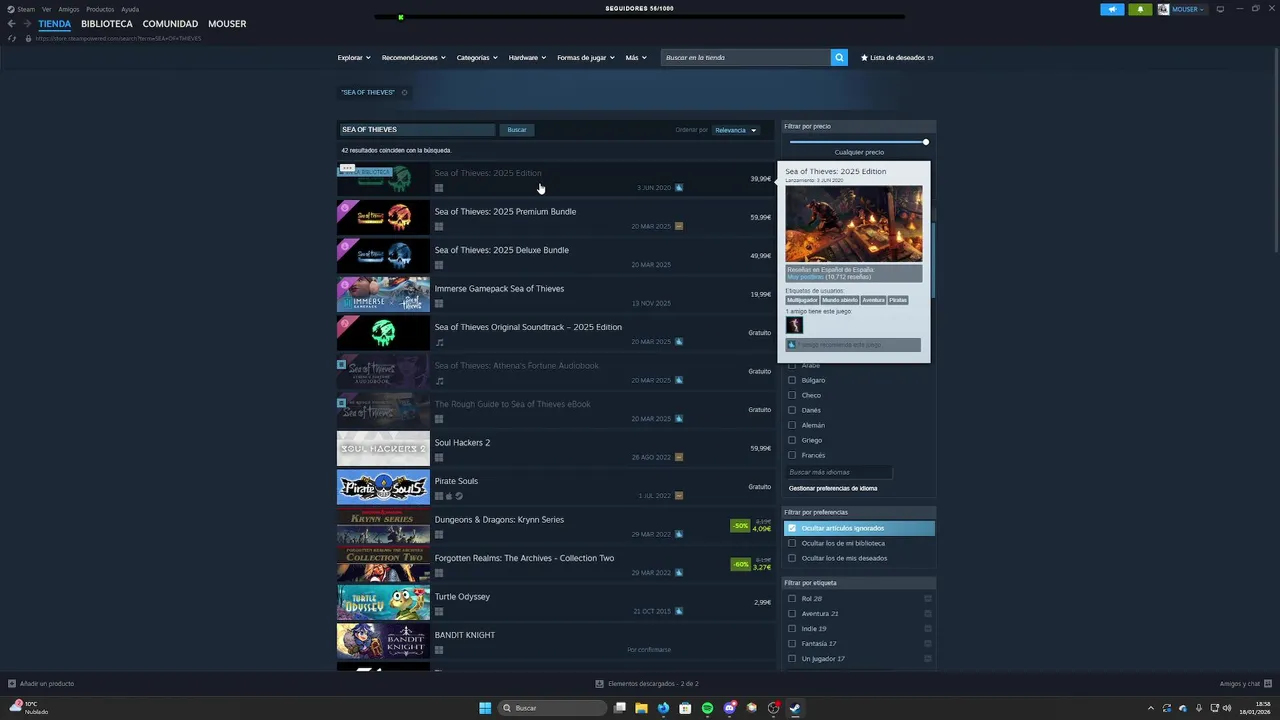The height and width of the screenshot is (720, 1280).
Task: Open Spotify from the taskbar
Action: pyautogui.click(x=707, y=708)
